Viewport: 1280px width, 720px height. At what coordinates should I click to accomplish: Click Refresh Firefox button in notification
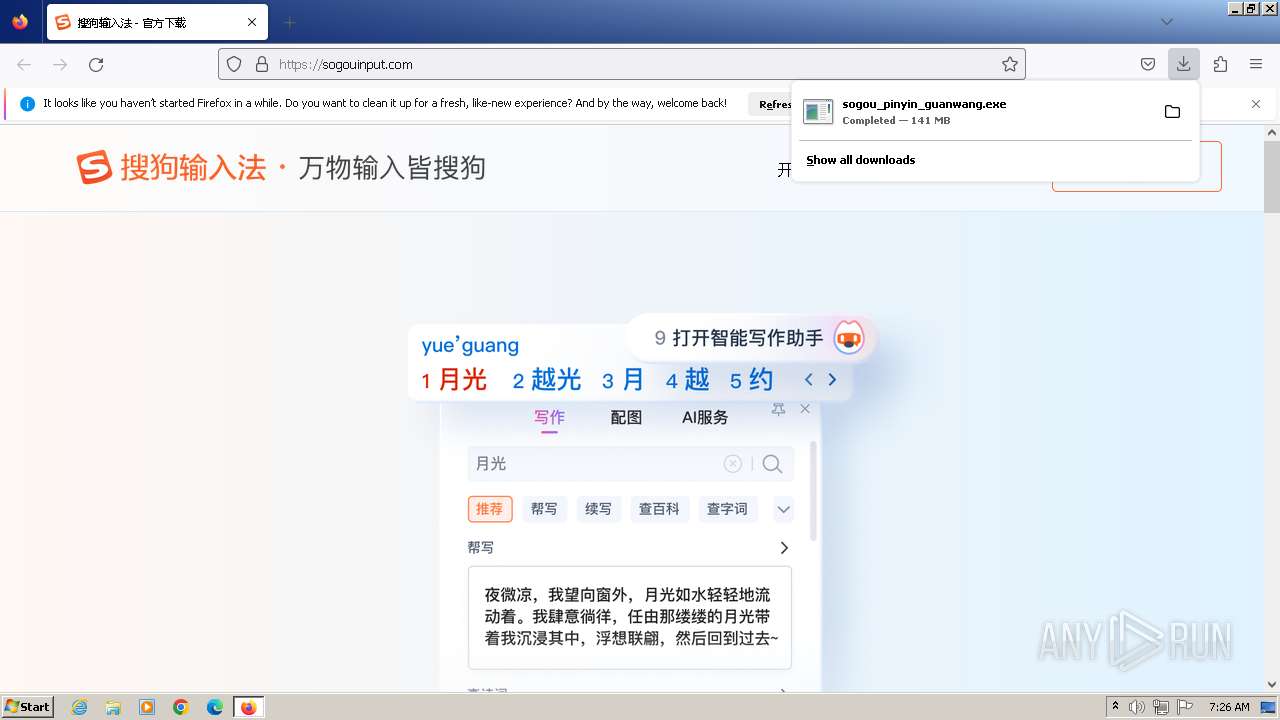point(772,104)
